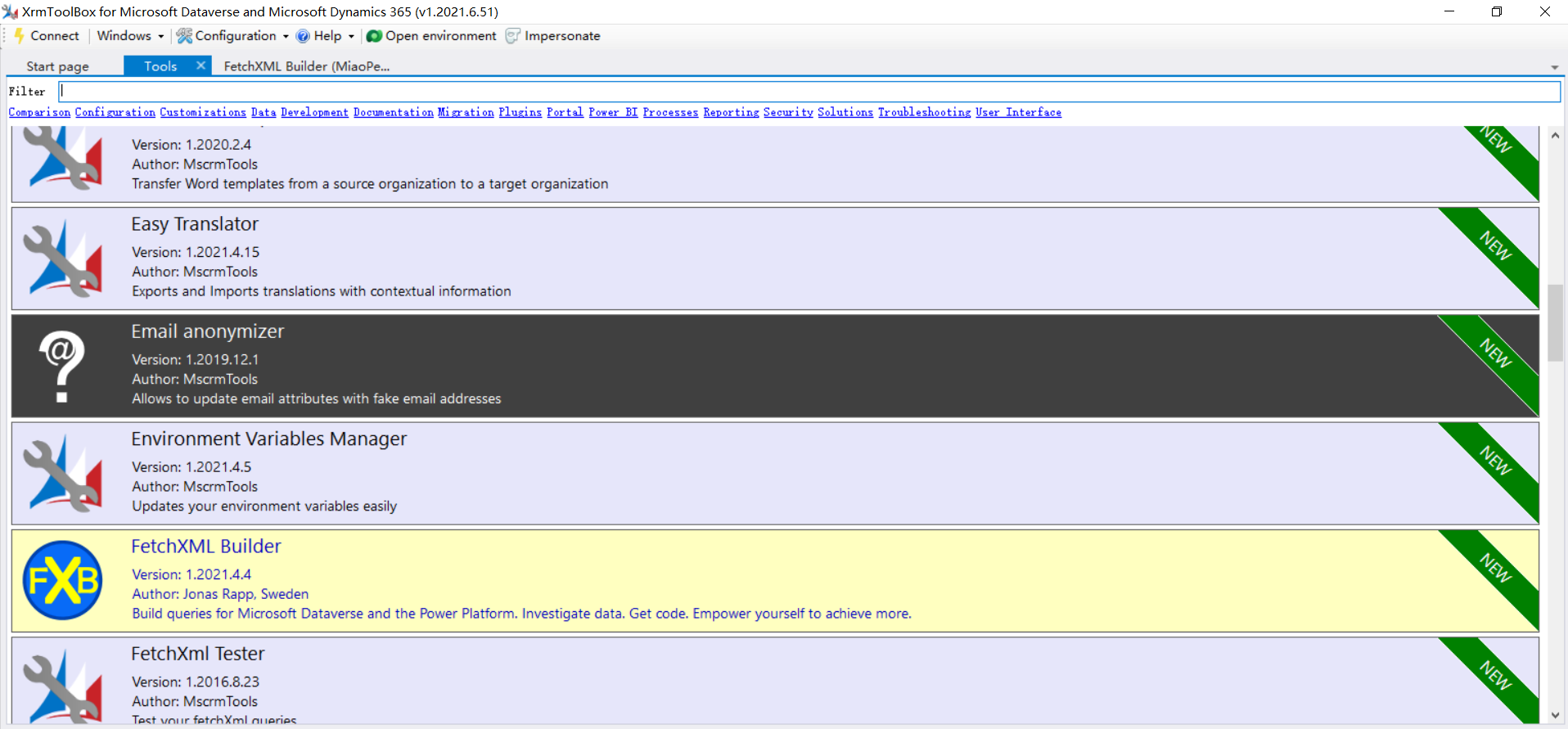Click the Easy Translator tool icon
1568x729 pixels.
coord(63,259)
